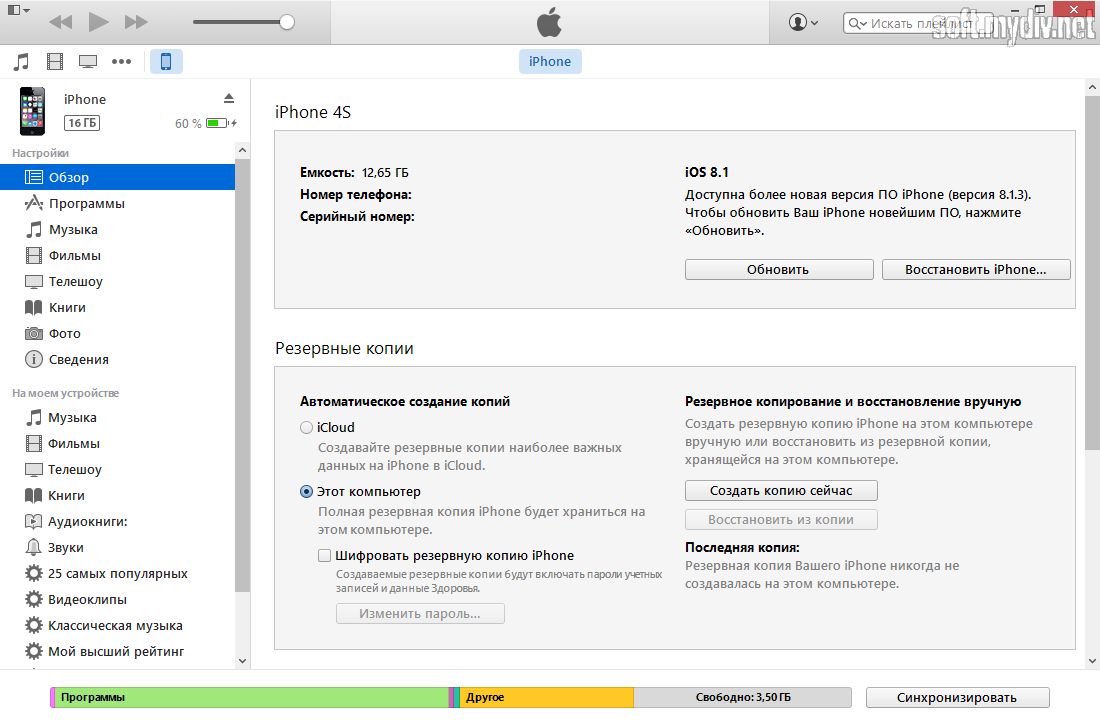Click the Серийный номер: label
The height and width of the screenshot is (725, 1100).
tap(357, 217)
